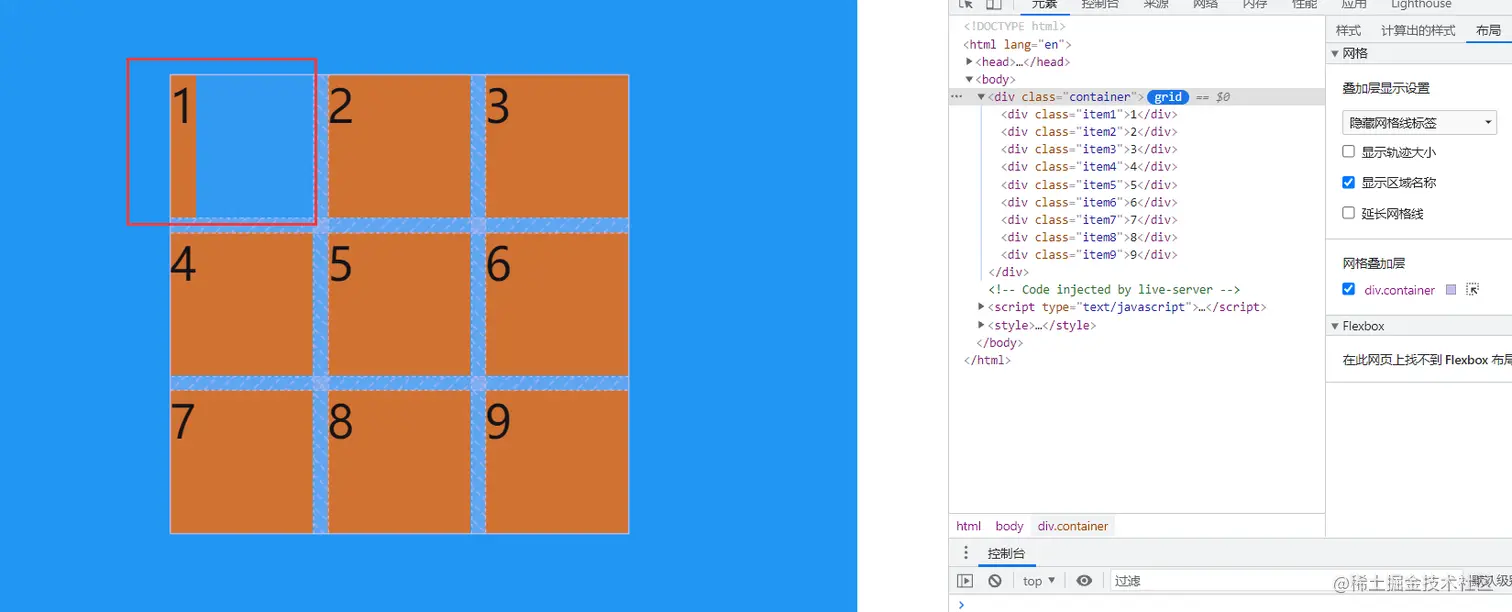Image resolution: width=1512 pixels, height=612 pixels.
Task: Enable the 延长网格线 checkbox
Action: pyautogui.click(x=1349, y=213)
